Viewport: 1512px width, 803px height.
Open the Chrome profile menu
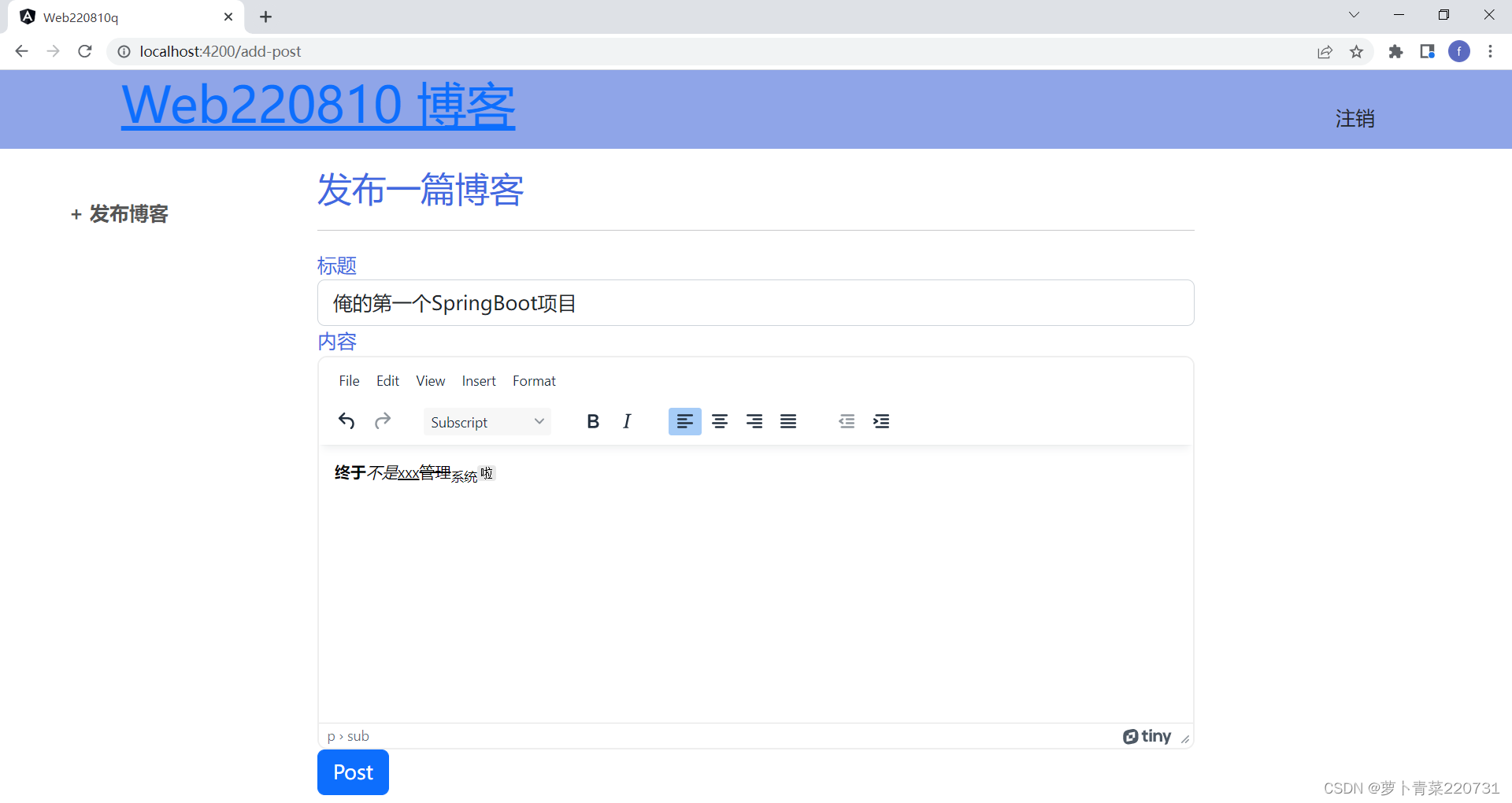tap(1459, 51)
